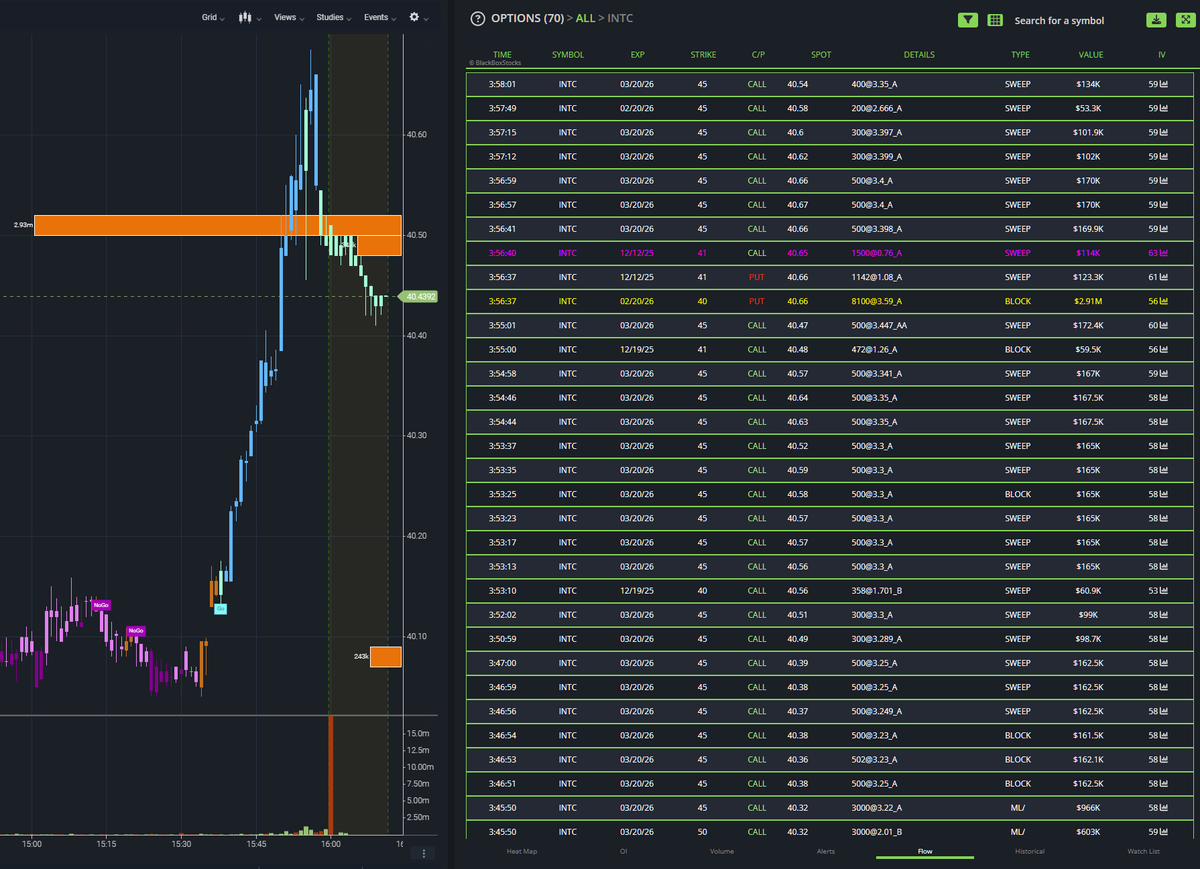Open the three-dot menu below the chart

click(x=424, y=853)
